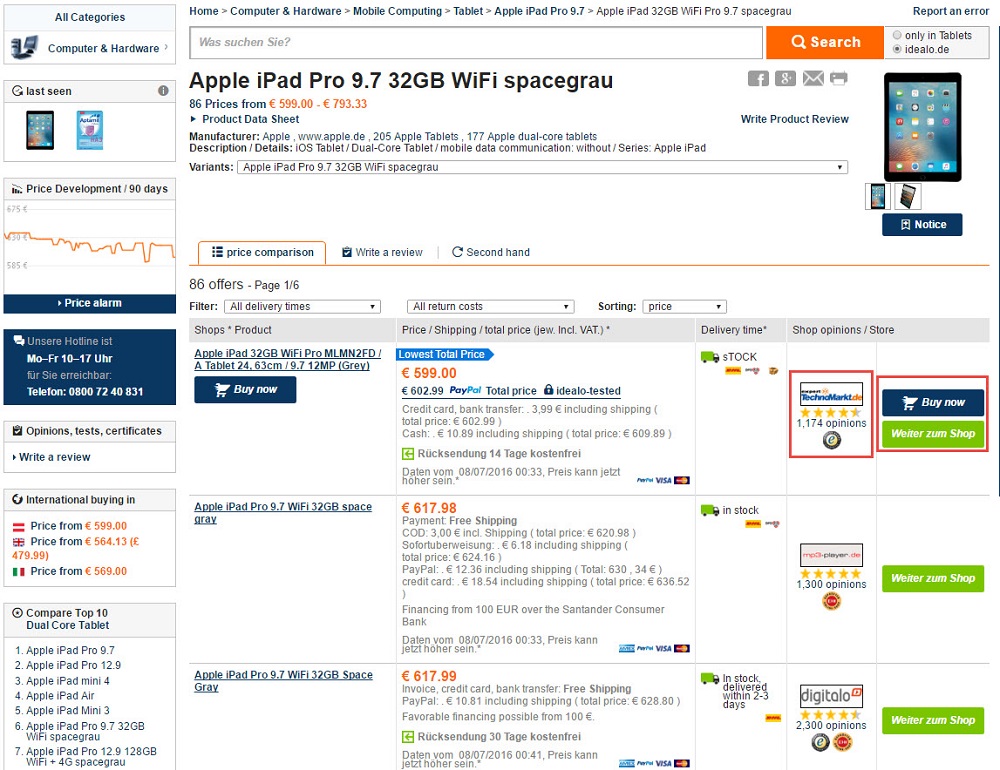Open the last seen Aptamil product thumbnail

[x=90, y=130]
